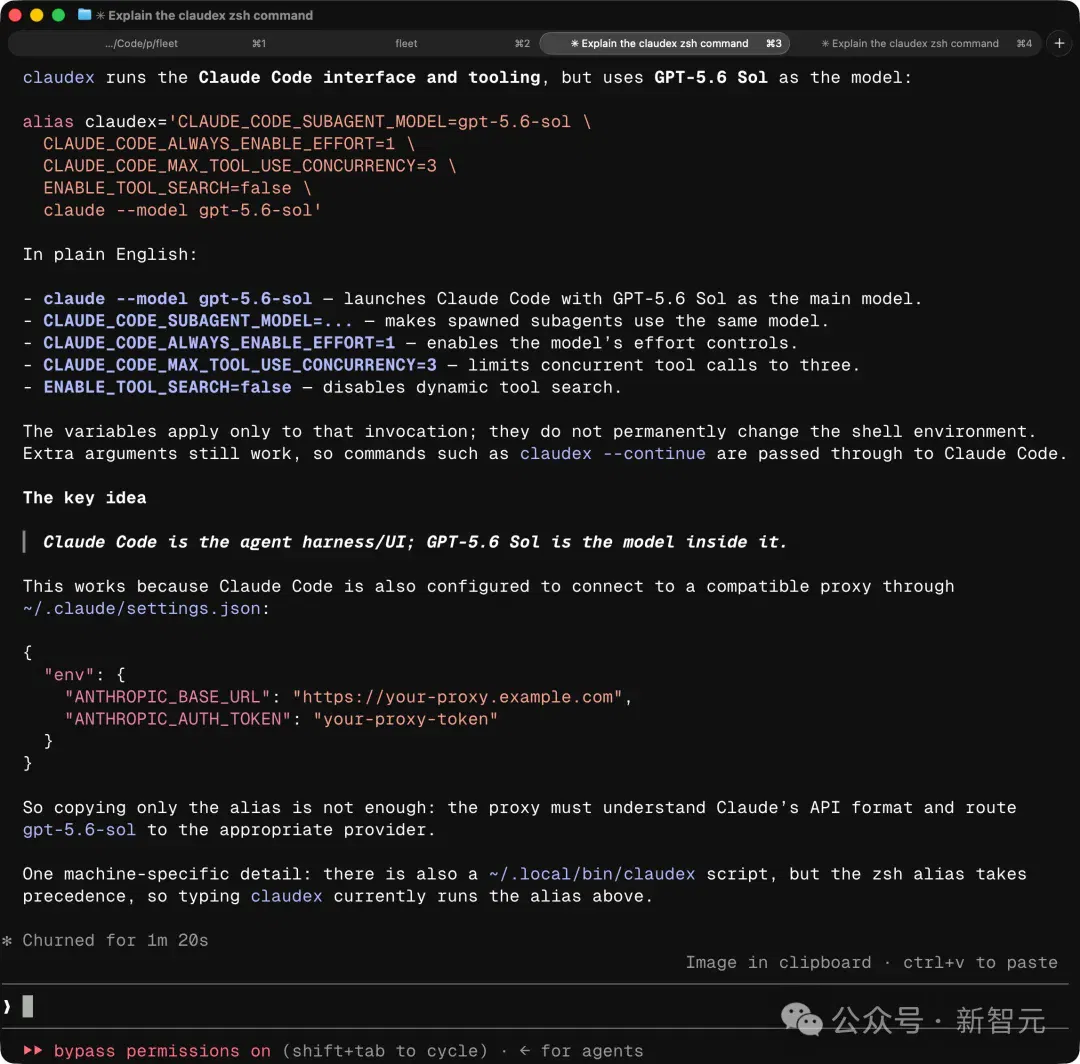1080x1064 pixels.
Task: Click the 'your-proxy-token' value
Action: coord(405,719)
